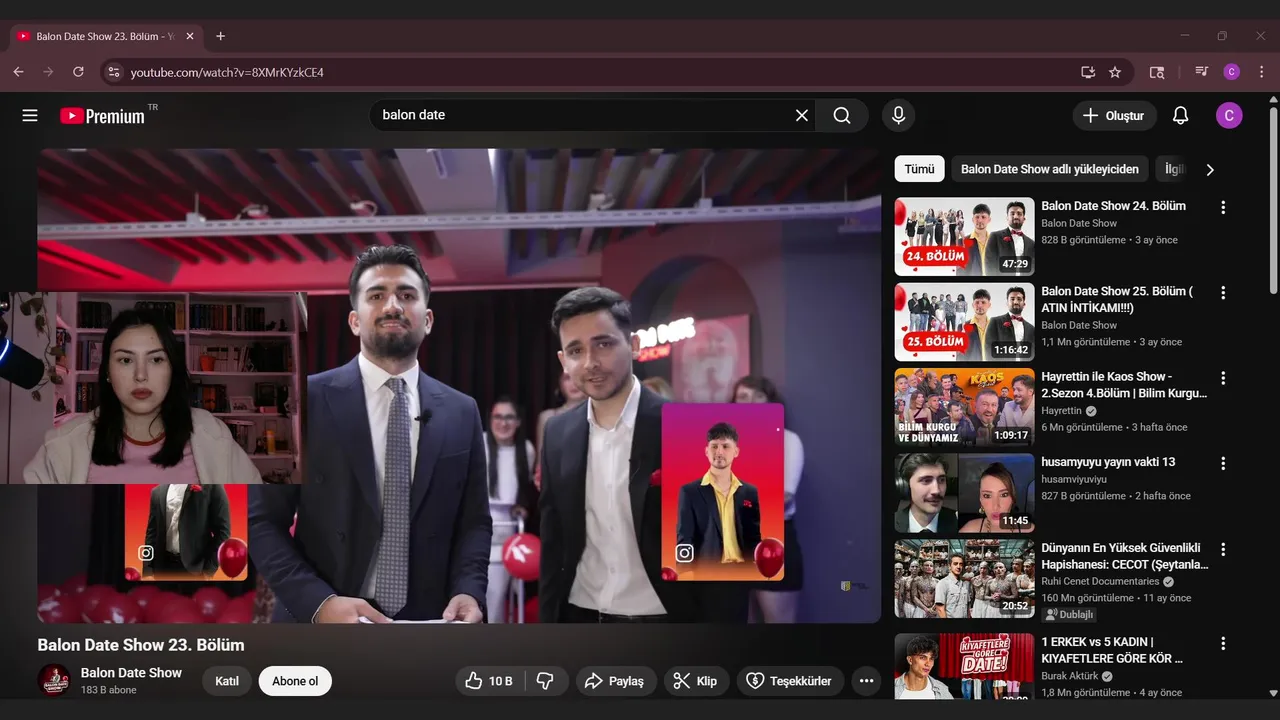Open options for Balon Date Show 24. Bölüm
This screenshot has height=720, width=1280.
(x=1222, y=207)
